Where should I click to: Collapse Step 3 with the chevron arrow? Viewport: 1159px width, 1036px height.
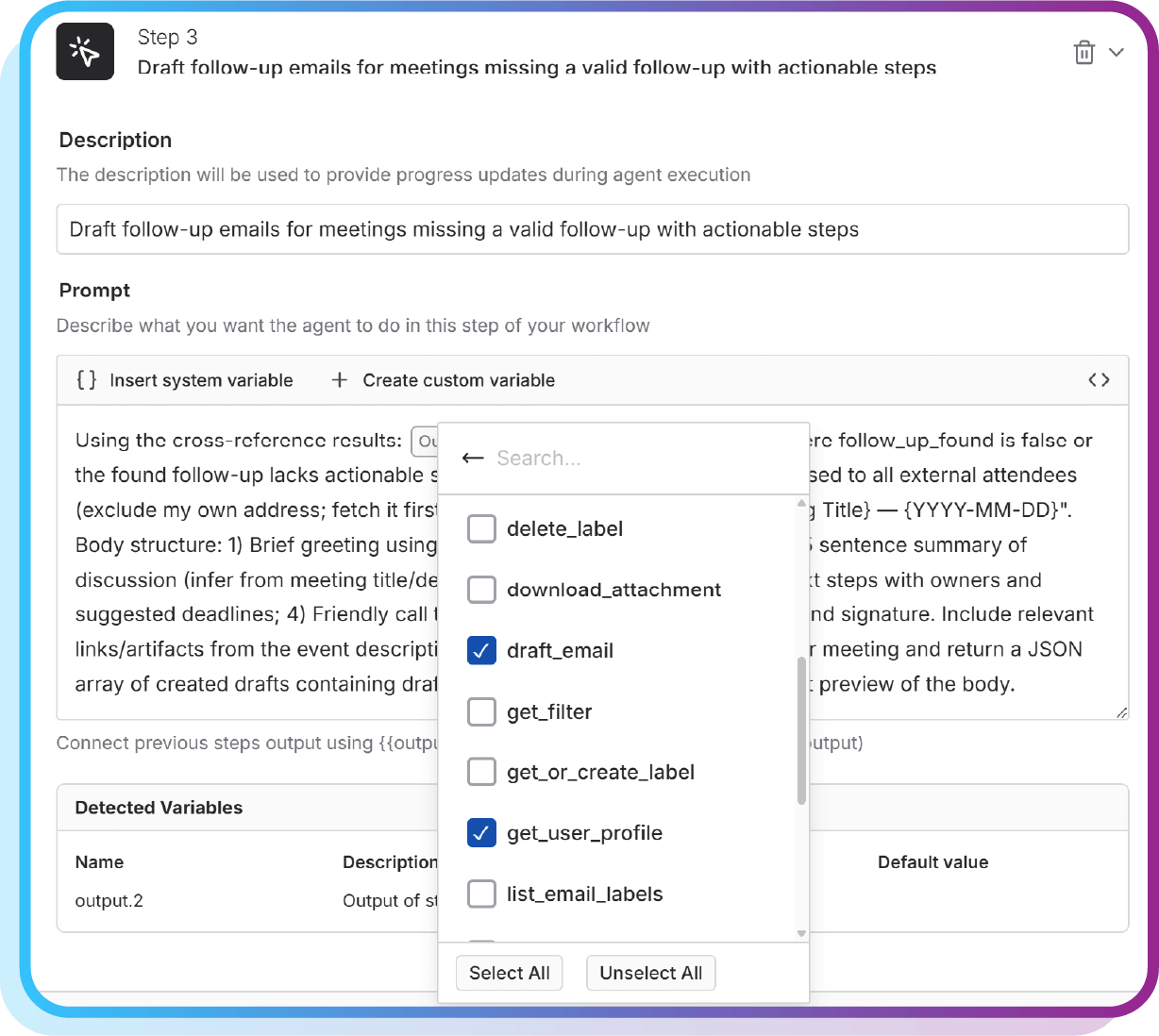click(1117, 53)
